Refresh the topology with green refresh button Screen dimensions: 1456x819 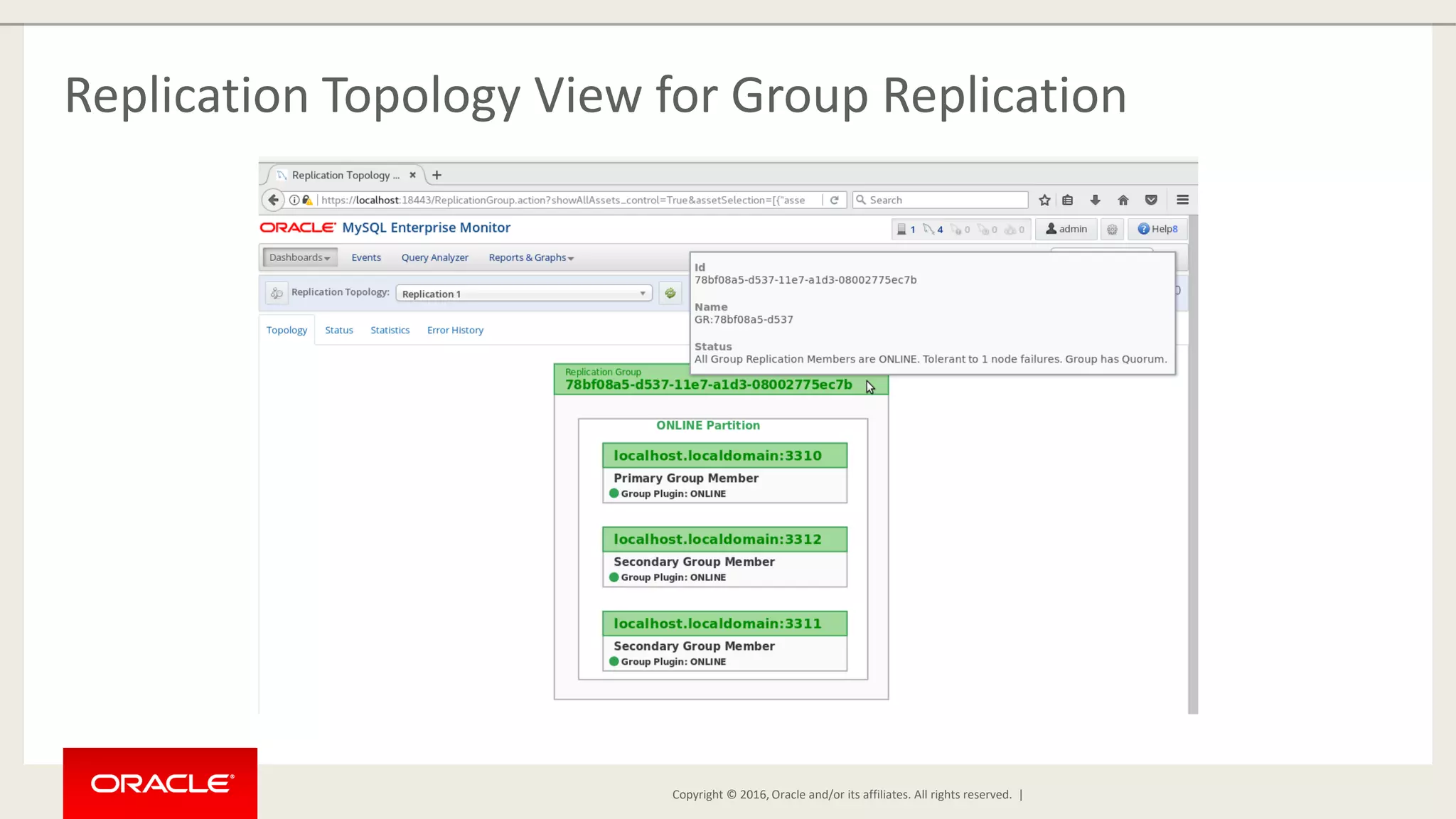670,293
